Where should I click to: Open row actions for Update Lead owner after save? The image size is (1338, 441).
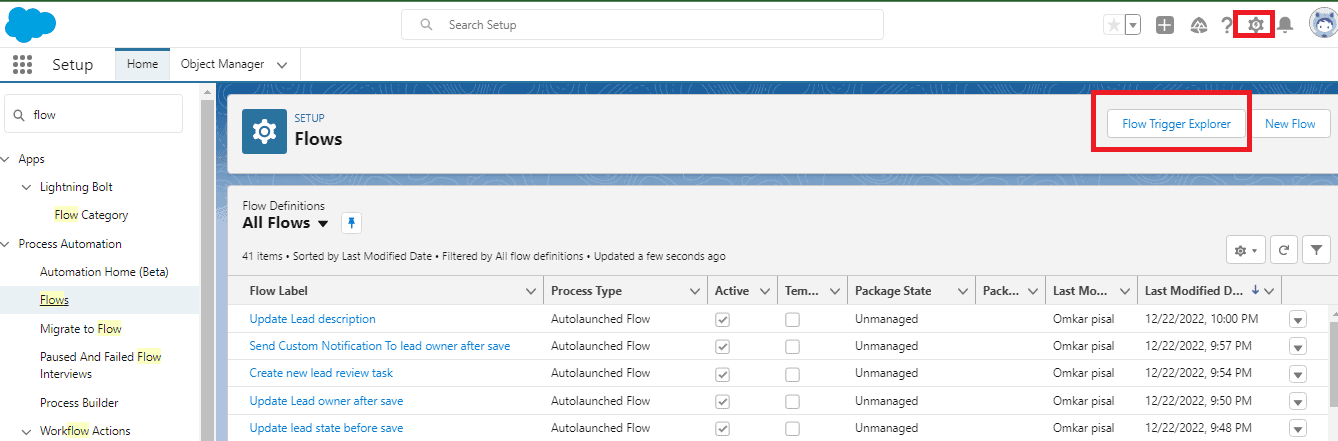coord(1298,401)
